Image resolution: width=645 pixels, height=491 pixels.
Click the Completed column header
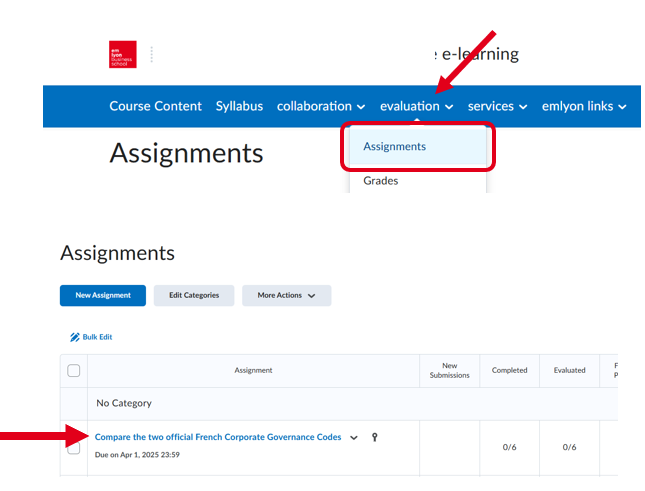pyautogui.click(x=509, y=370)
